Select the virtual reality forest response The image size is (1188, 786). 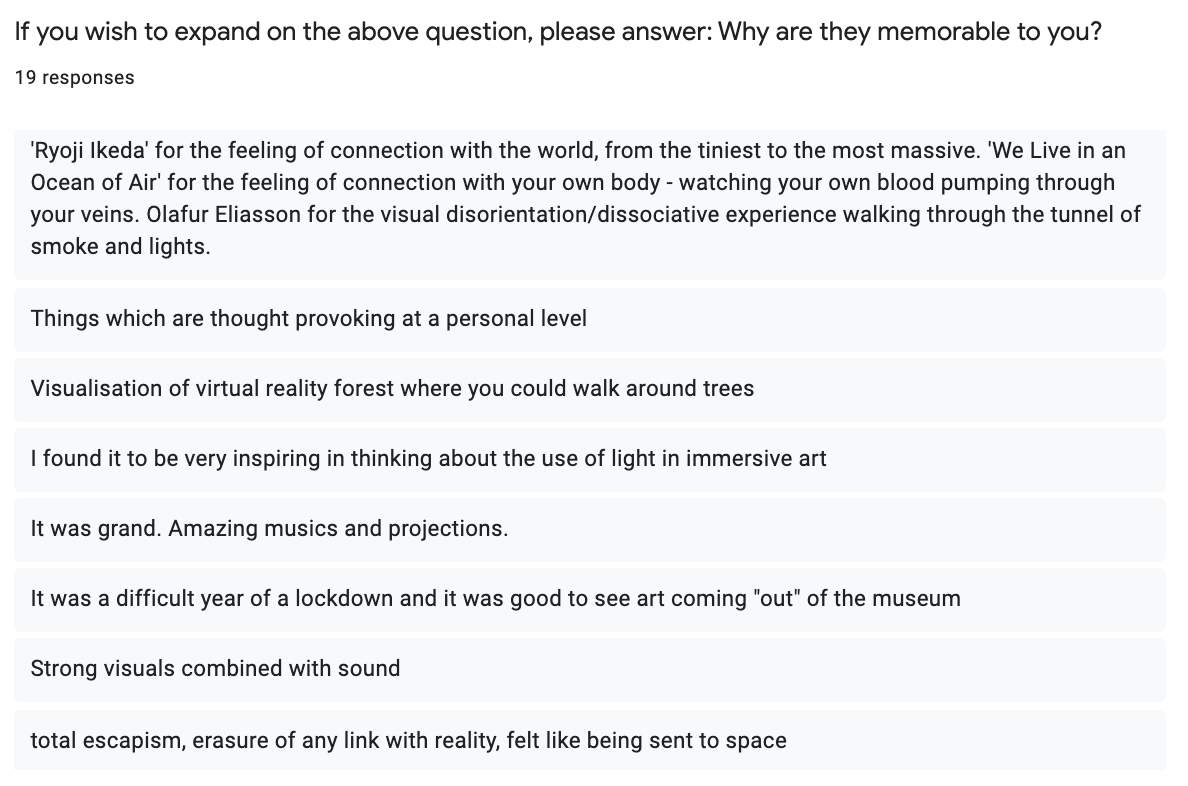[392, 389]
